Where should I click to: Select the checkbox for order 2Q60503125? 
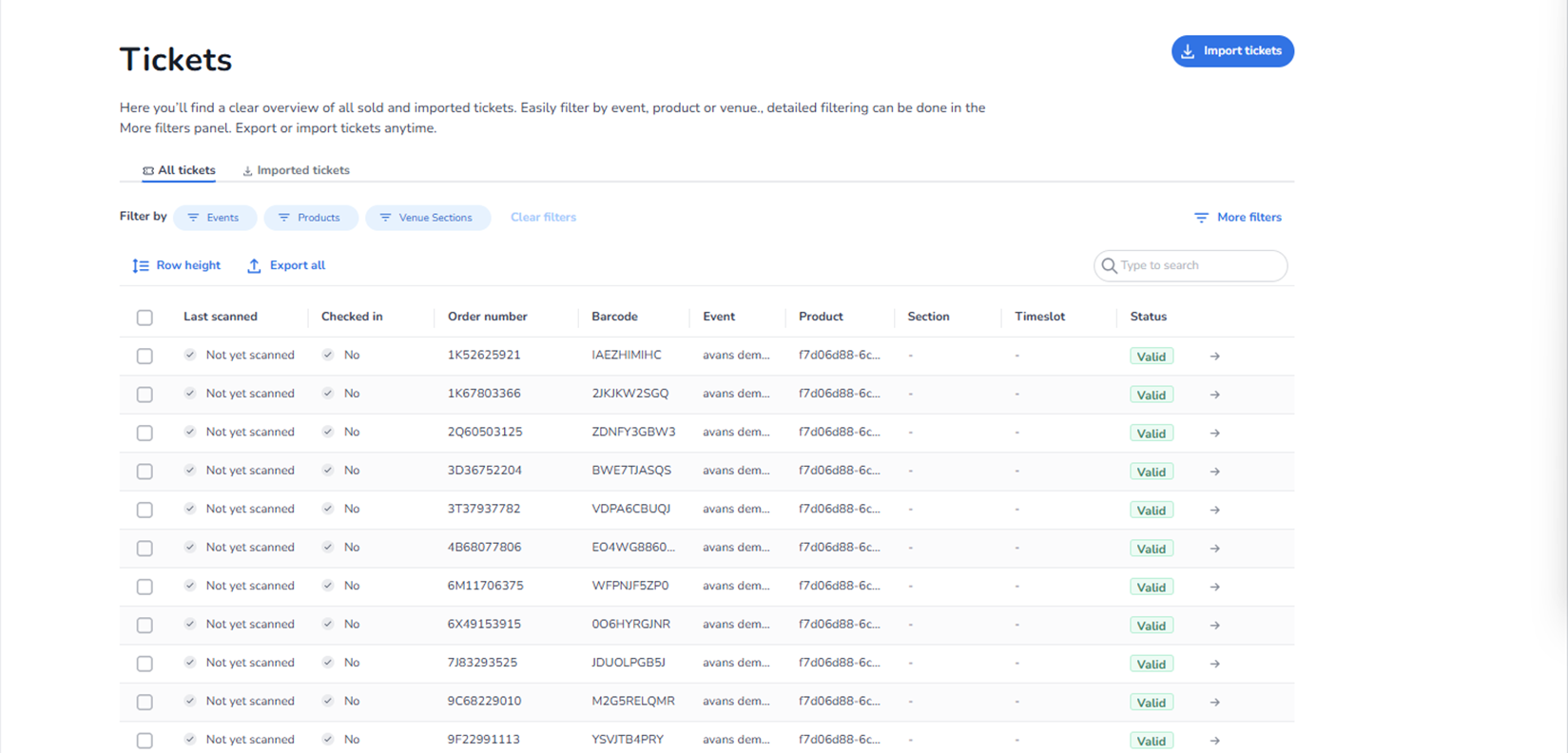(x=145, y=433)
